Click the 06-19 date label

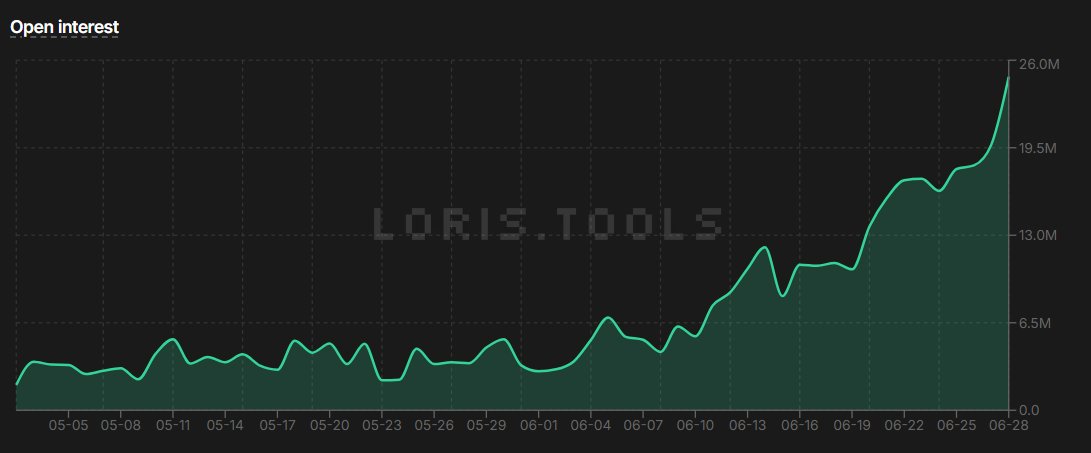click(x=852, y=424)
